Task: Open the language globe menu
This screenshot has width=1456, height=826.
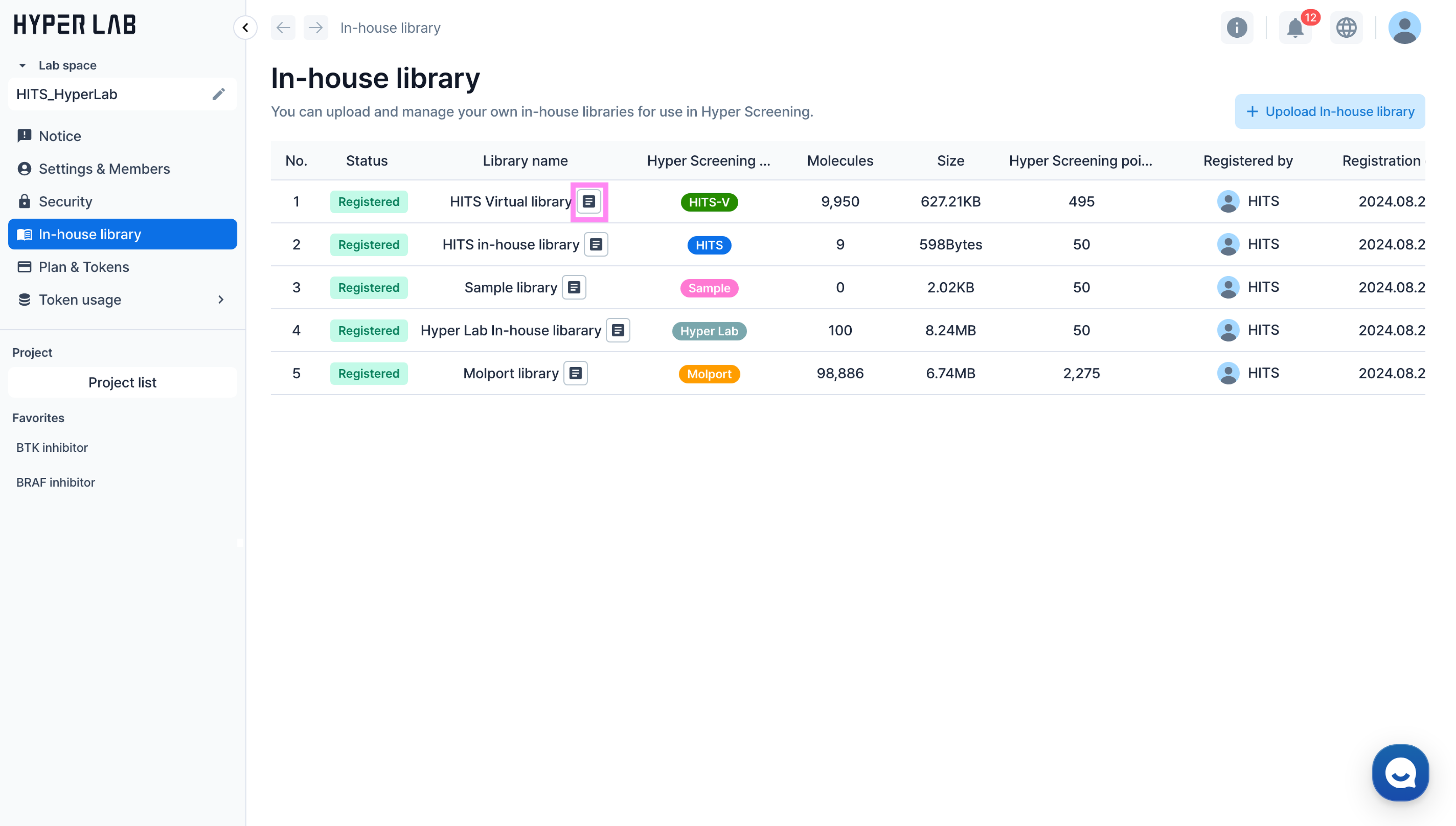Action: (1346, 28)
